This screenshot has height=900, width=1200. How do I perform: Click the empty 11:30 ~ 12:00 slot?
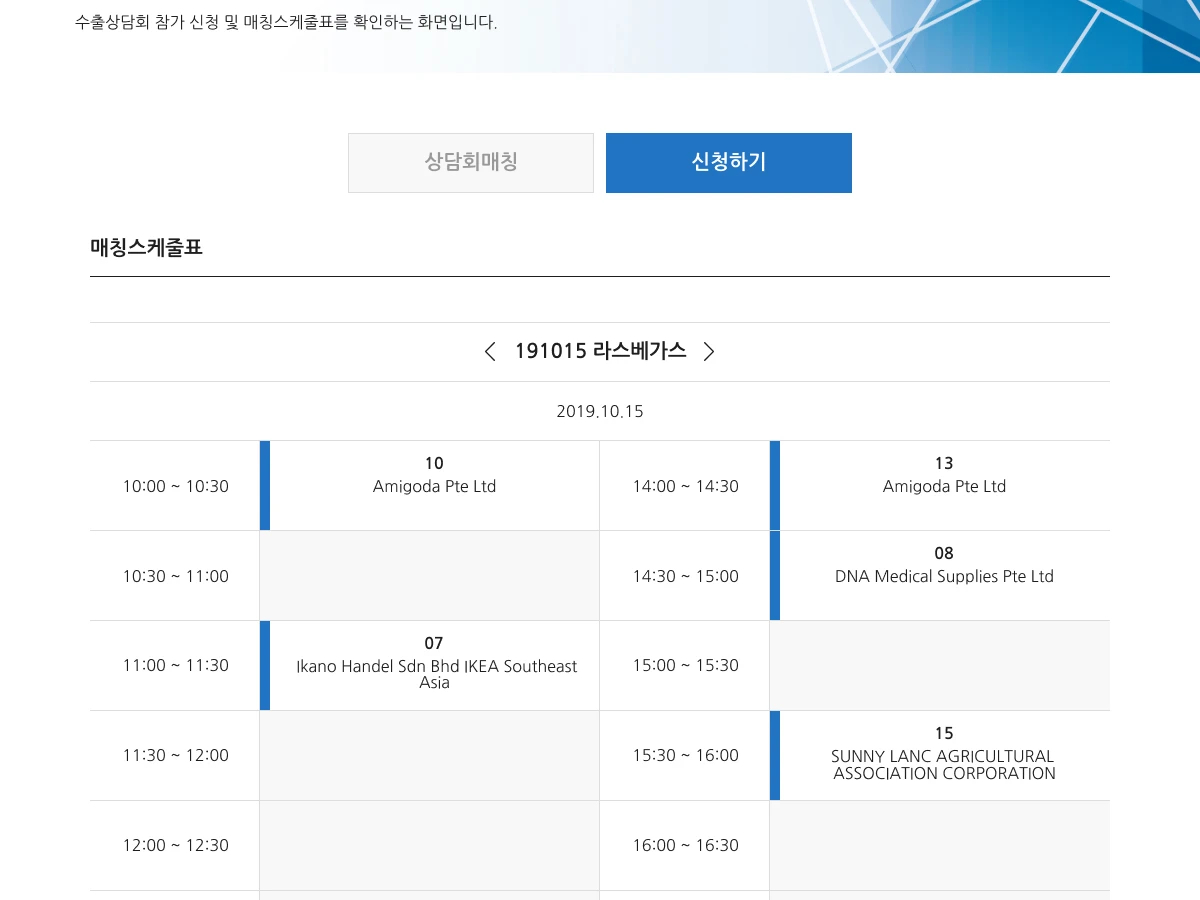coord(429,756)
